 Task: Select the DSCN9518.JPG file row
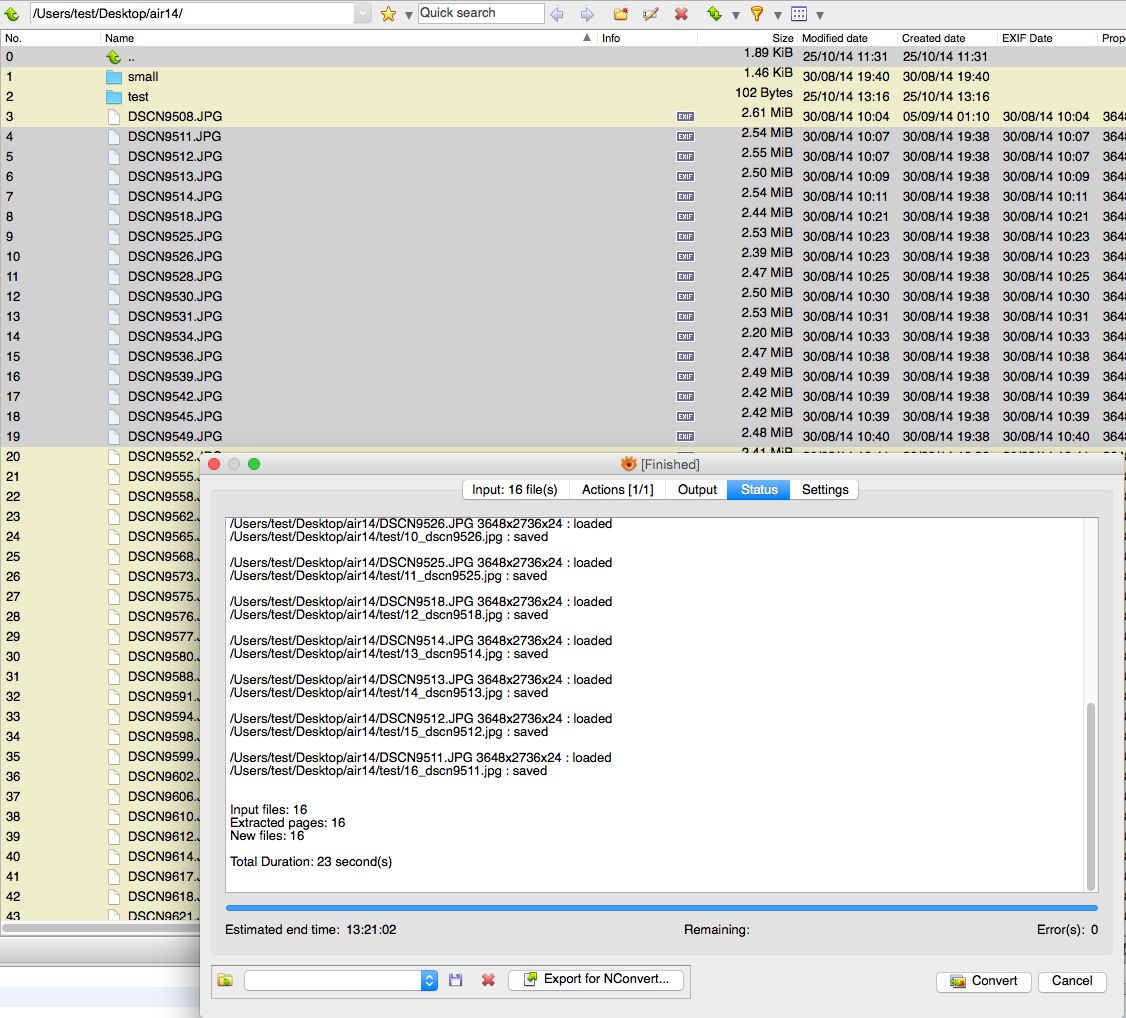(x=563, y=216)
